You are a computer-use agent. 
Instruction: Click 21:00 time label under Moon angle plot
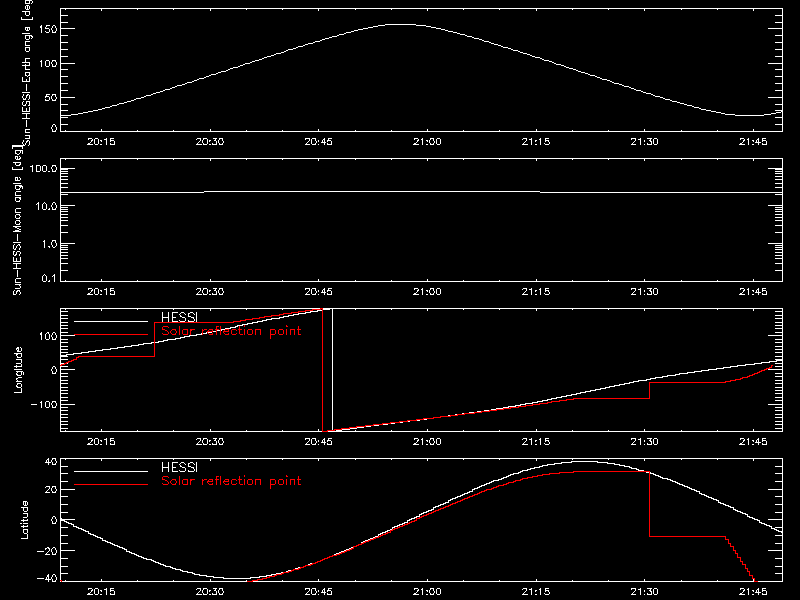427,292
